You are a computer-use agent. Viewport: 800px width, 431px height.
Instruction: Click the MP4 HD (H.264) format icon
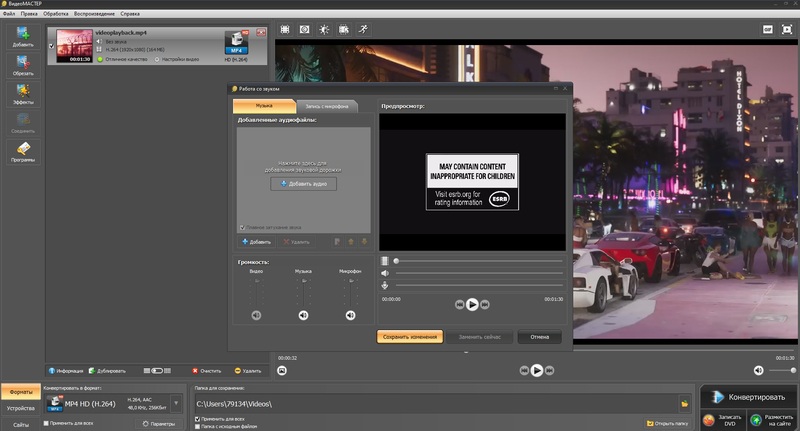pos(55,403)
